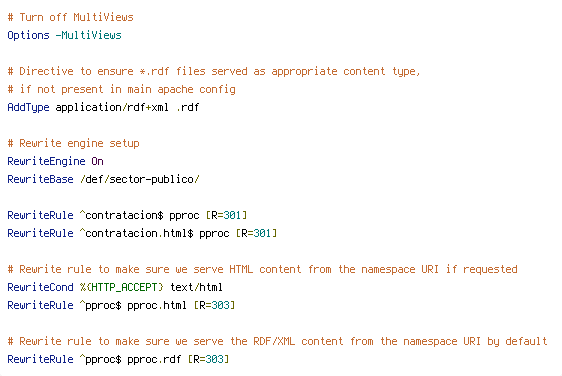
Task: Click pproc.rdf in the last rule
Action: coord(154,359)
